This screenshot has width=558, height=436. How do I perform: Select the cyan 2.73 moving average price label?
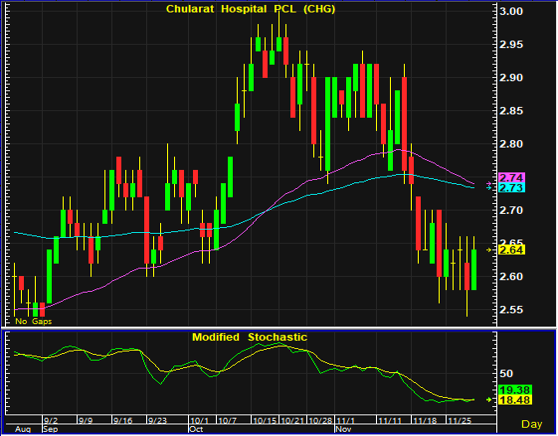click(511, 188)
